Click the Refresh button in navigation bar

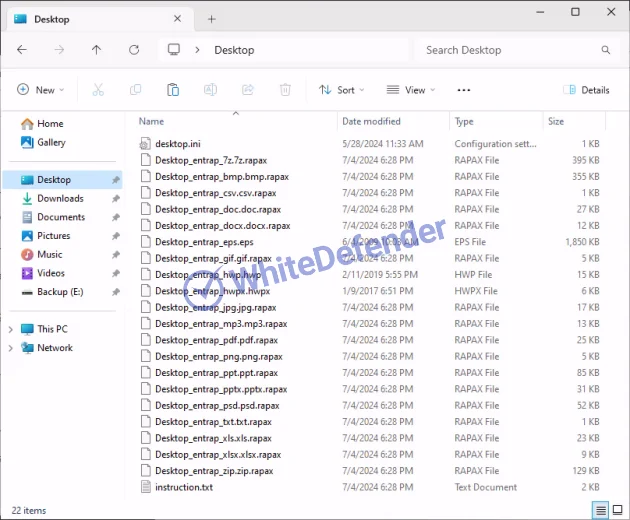pos(134,50)
